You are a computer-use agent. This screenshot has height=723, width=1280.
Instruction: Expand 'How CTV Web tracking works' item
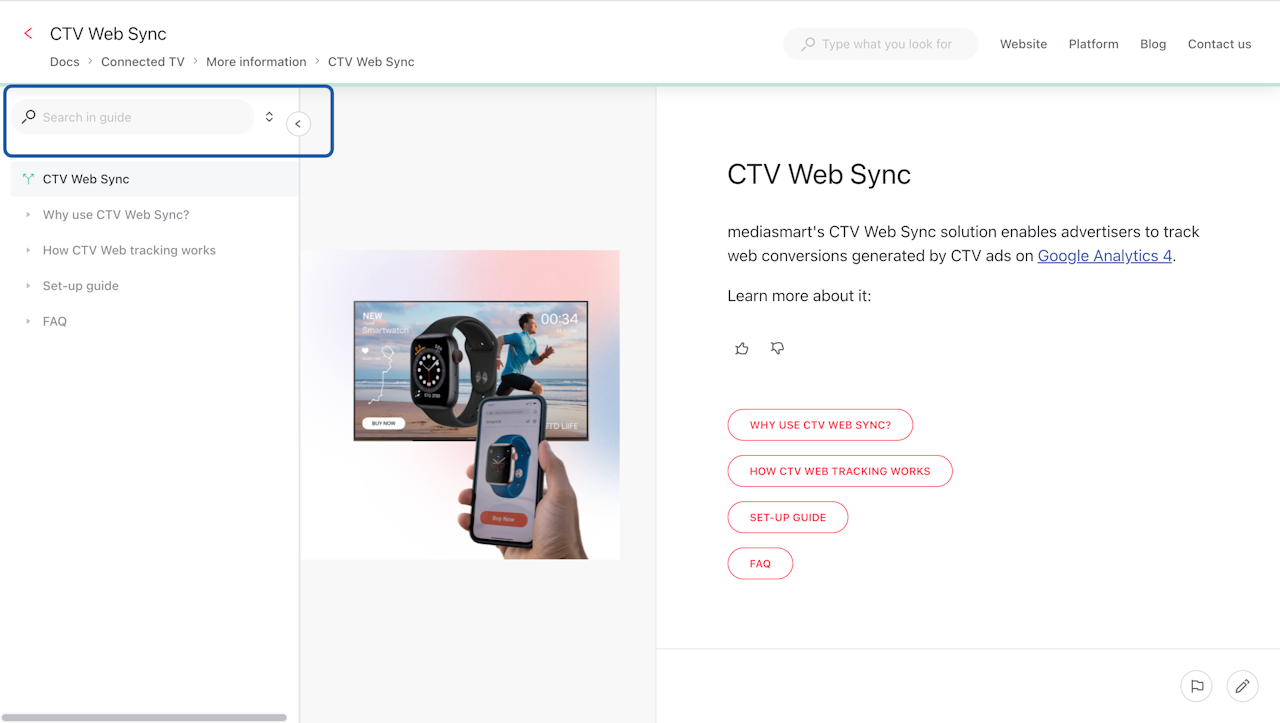(28, 251)
